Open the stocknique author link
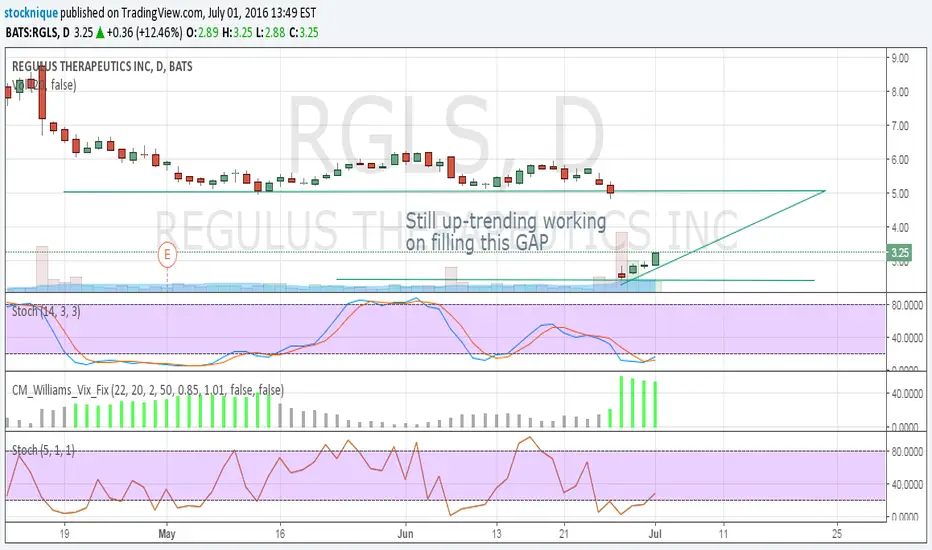The height and width of the screenshot is (550, 932). coord(31,12)
